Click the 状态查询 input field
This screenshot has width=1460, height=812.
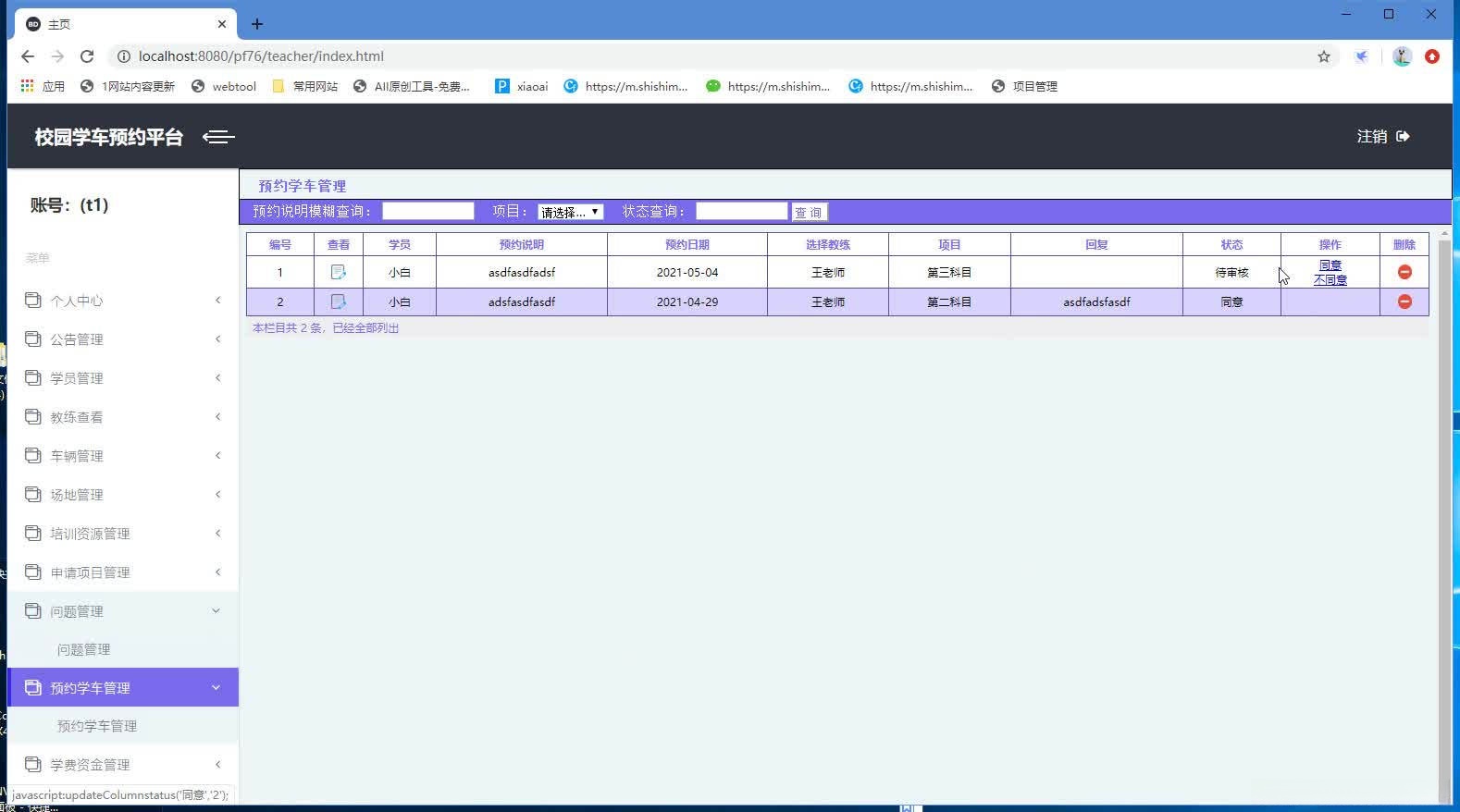click(x=742, y=211)
